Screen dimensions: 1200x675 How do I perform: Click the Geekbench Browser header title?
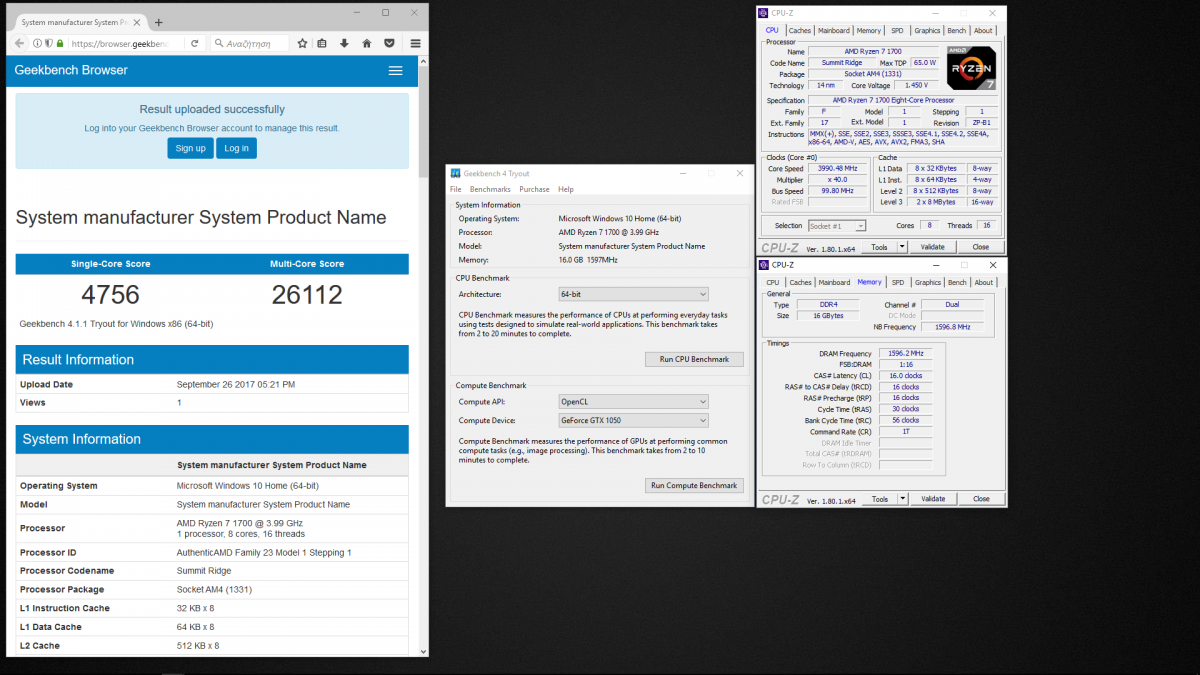(x=71, y=71)
